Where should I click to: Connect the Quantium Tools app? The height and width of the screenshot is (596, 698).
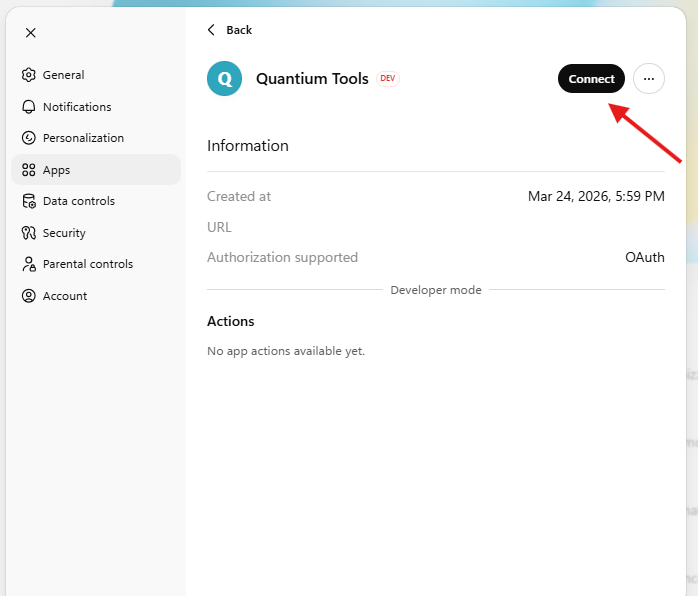coord(591,79)
